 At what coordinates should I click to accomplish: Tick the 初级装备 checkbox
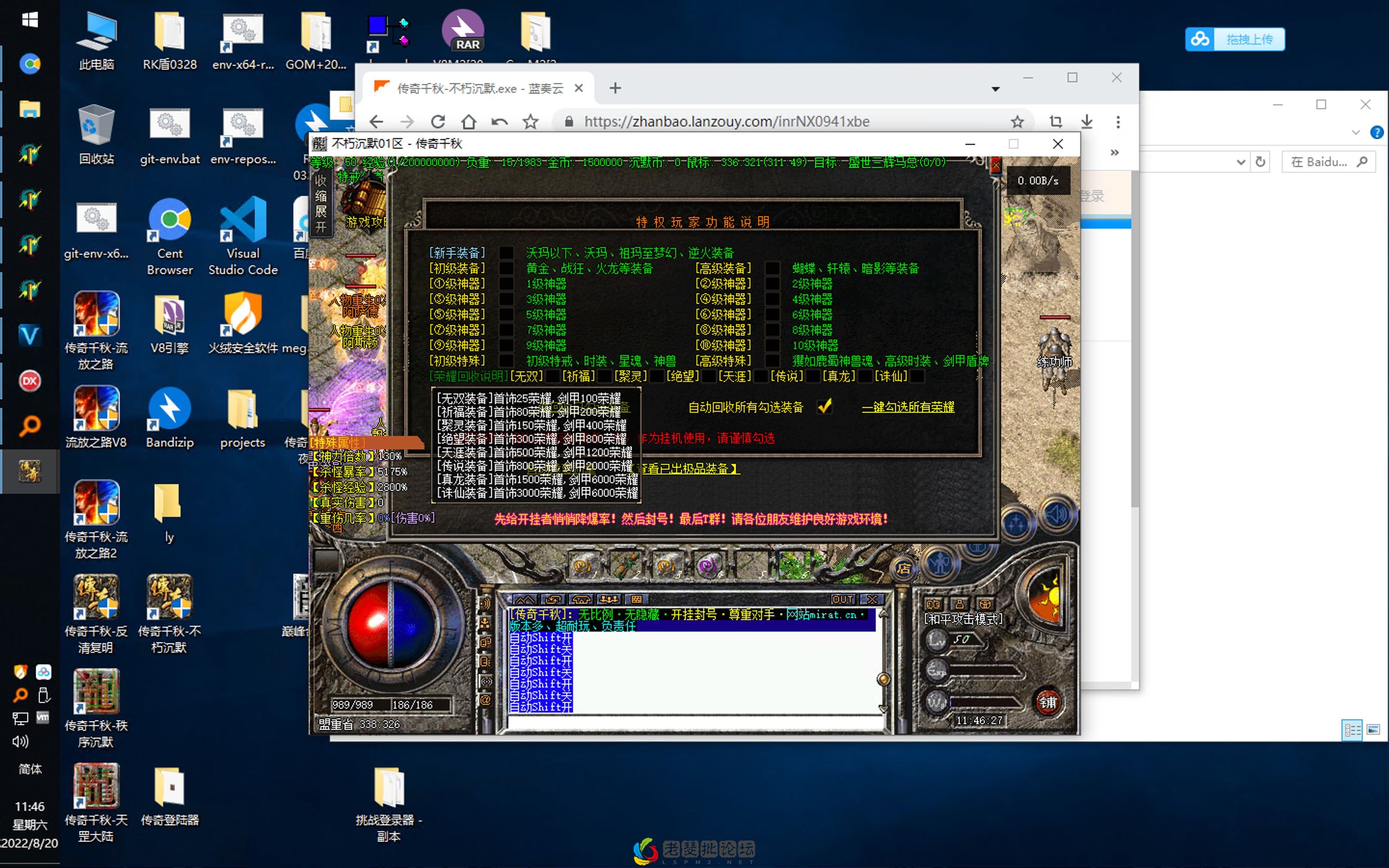coord(506,268)
